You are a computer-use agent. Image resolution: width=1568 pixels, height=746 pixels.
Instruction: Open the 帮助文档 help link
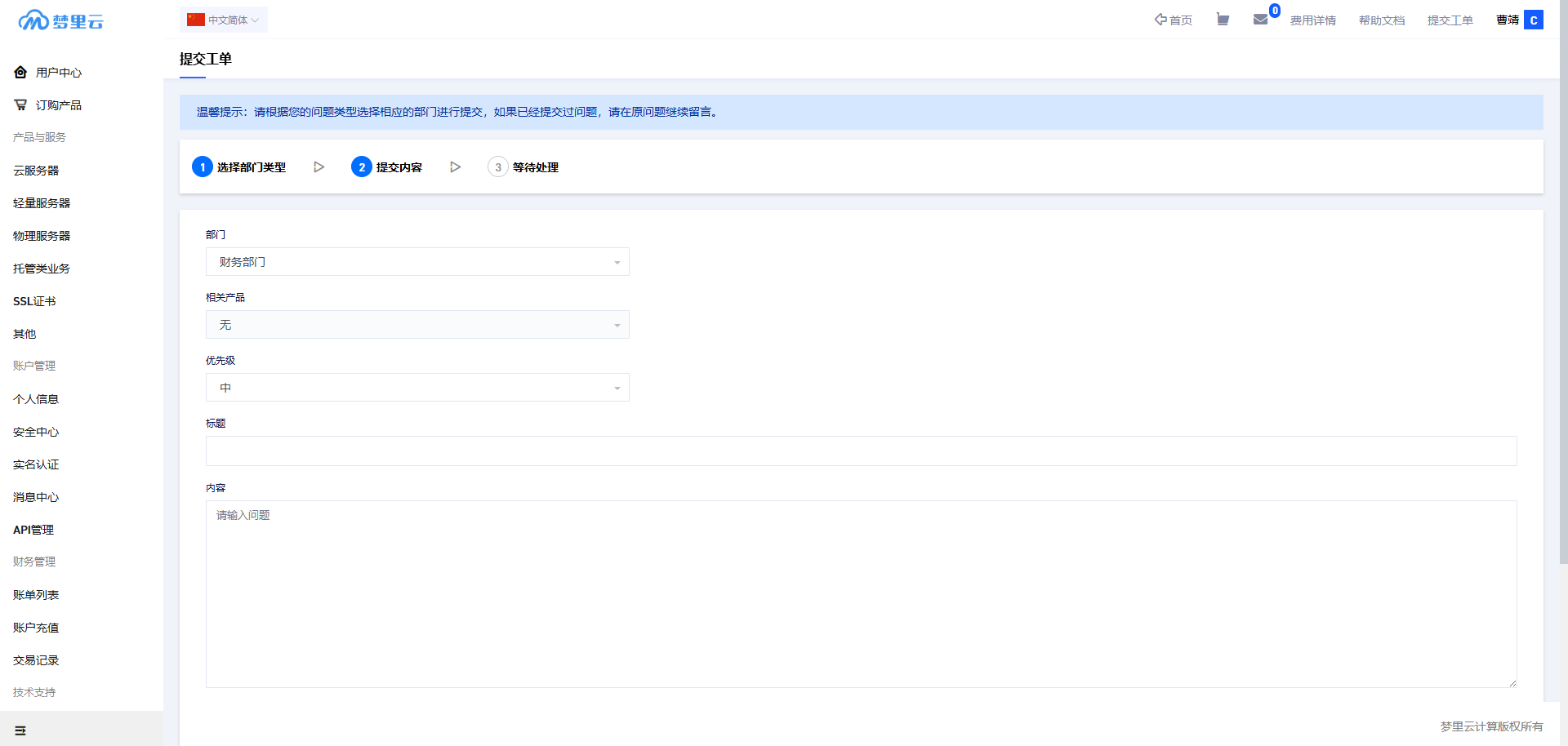click(x=1381, y=20)
